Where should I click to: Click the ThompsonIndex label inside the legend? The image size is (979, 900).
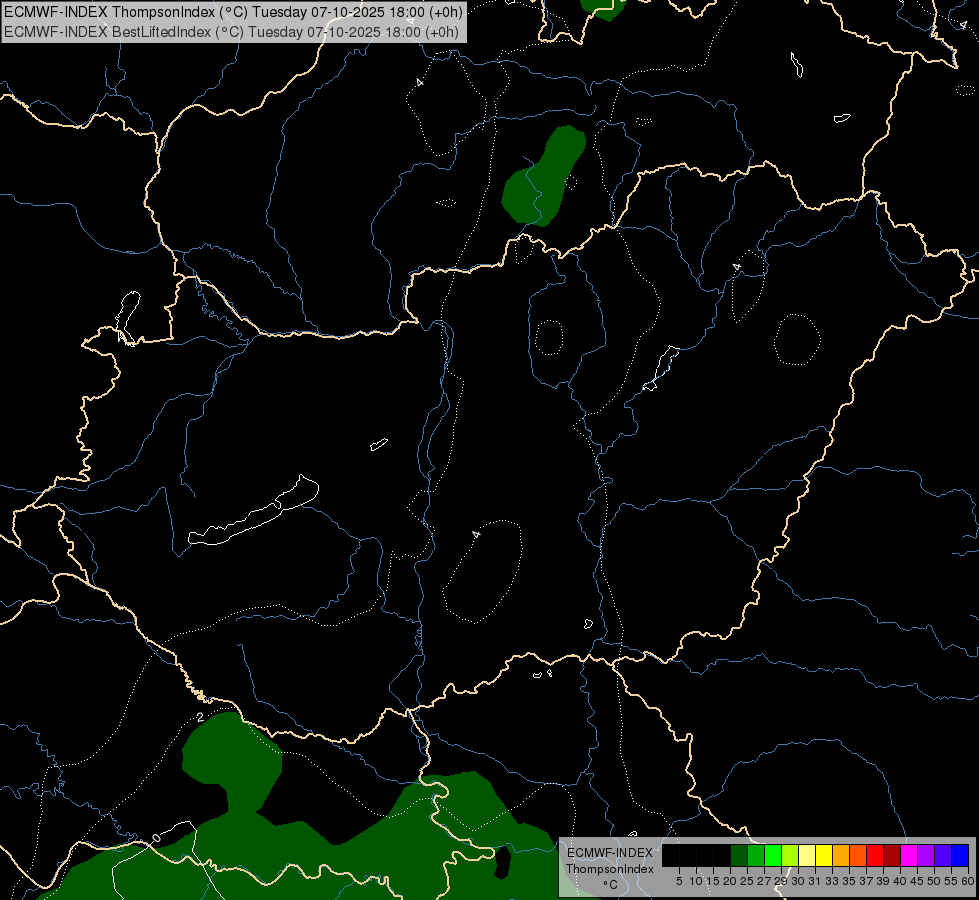[610, 869]
